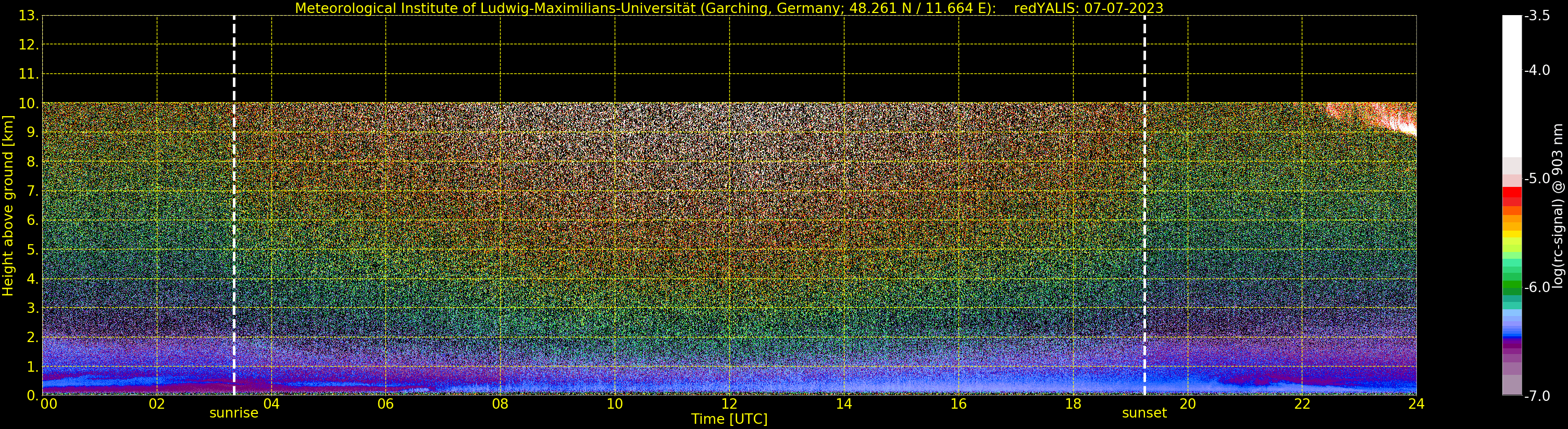Screen dimensions: 1568x429
Task: Click the height tick label '2.'
Action: coord(33,337)
